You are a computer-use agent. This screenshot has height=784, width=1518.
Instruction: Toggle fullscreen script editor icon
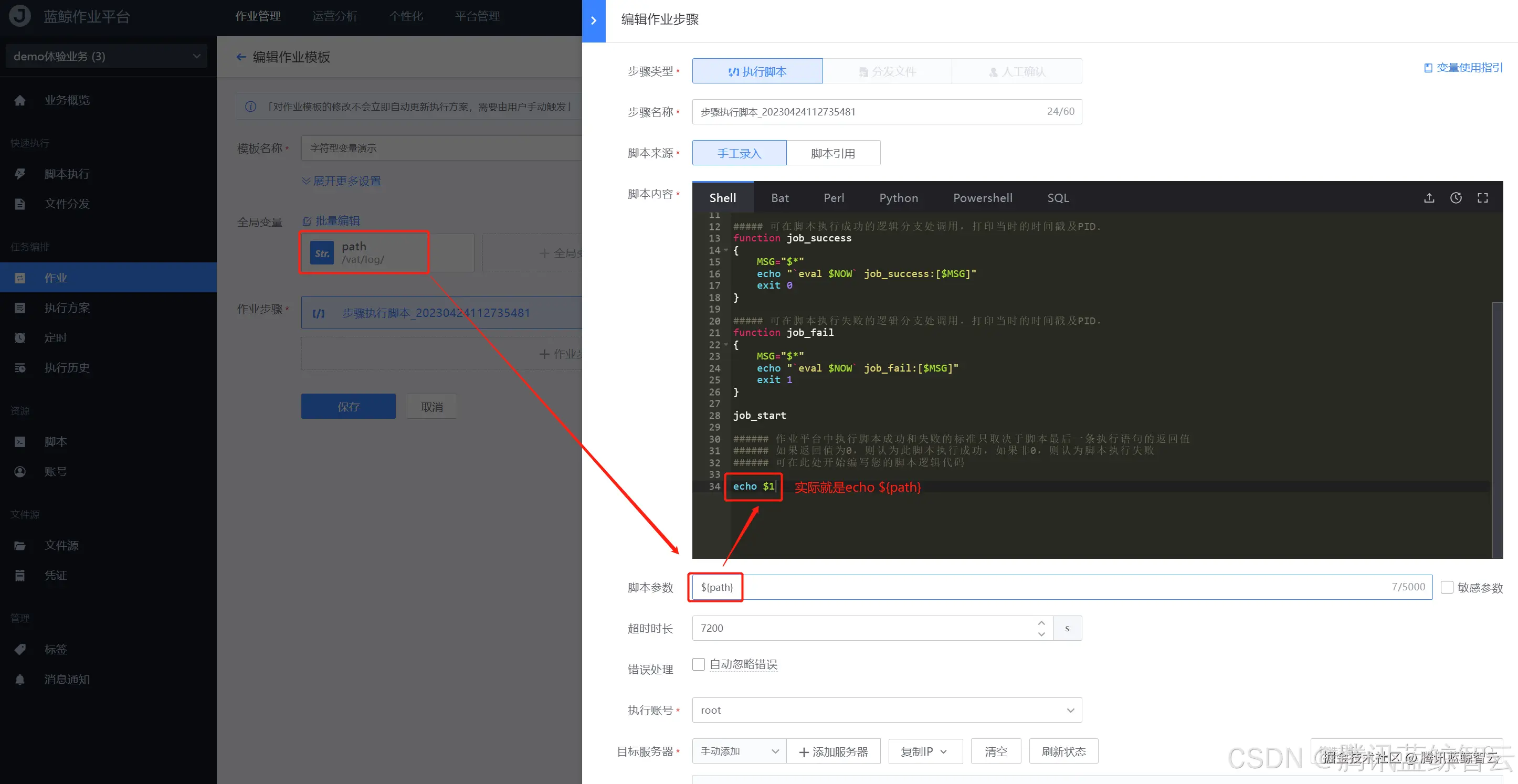coord(1483,198)
